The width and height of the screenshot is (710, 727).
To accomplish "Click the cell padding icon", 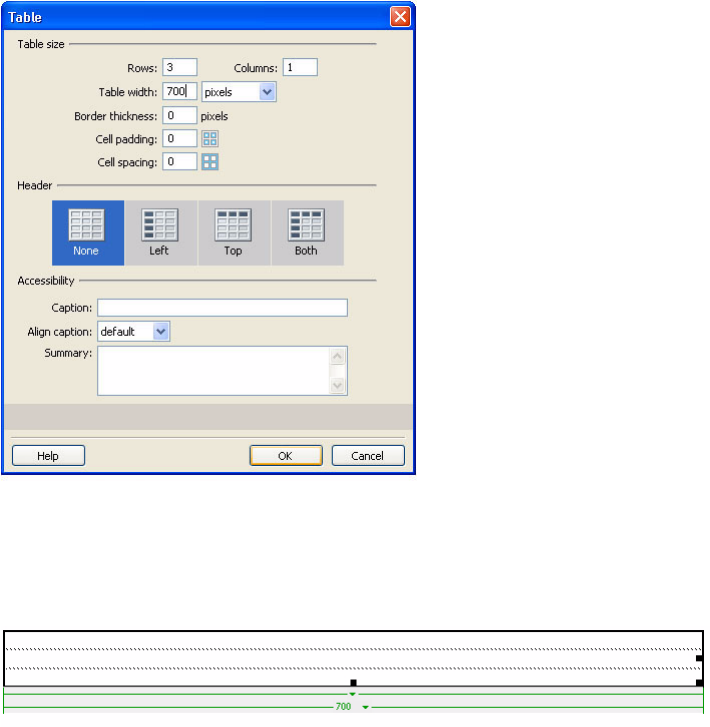I will (x=211, y=139).
